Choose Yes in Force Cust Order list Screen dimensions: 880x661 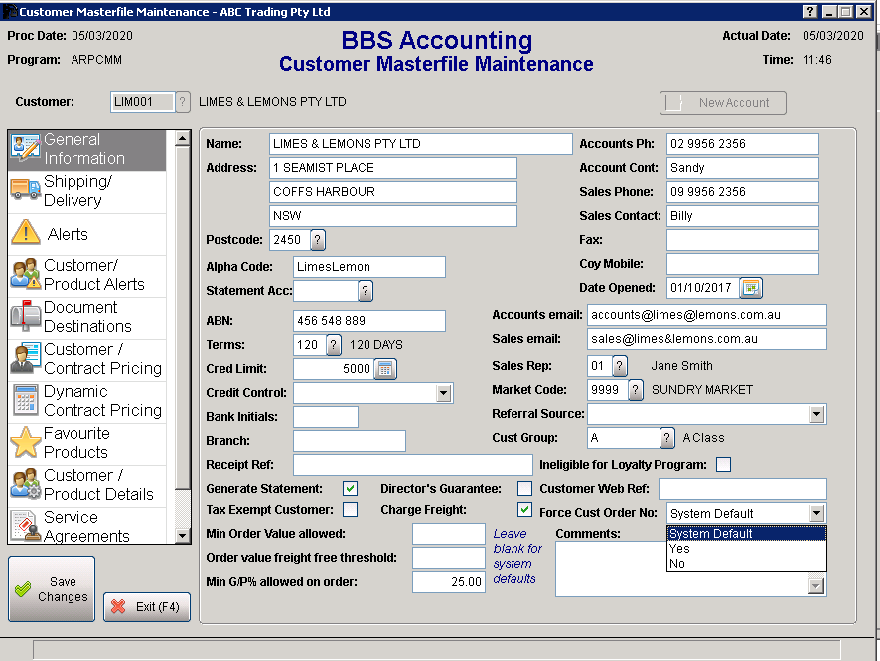[680, 549]
